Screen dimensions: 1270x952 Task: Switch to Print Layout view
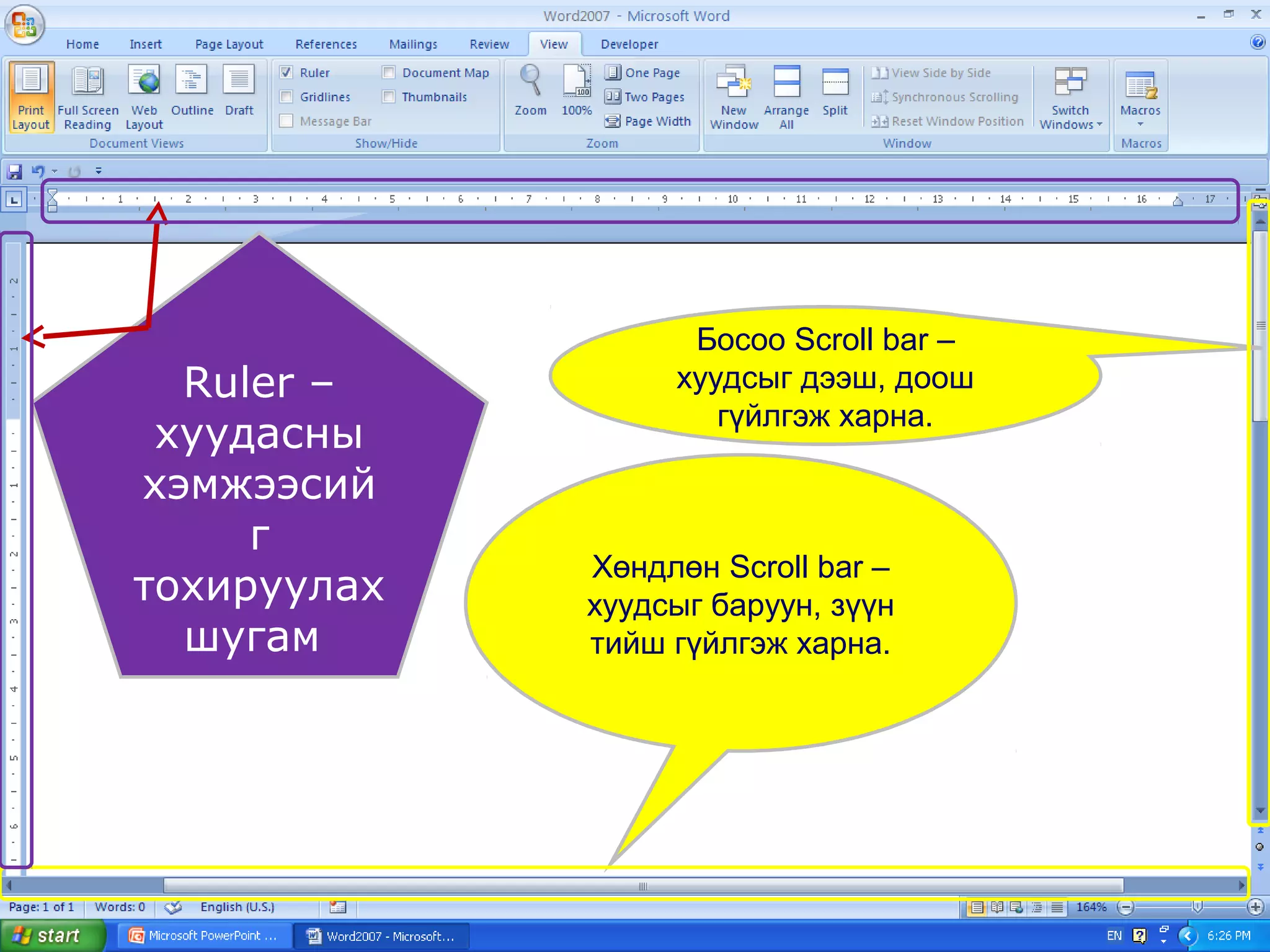[x=31, y=97]
